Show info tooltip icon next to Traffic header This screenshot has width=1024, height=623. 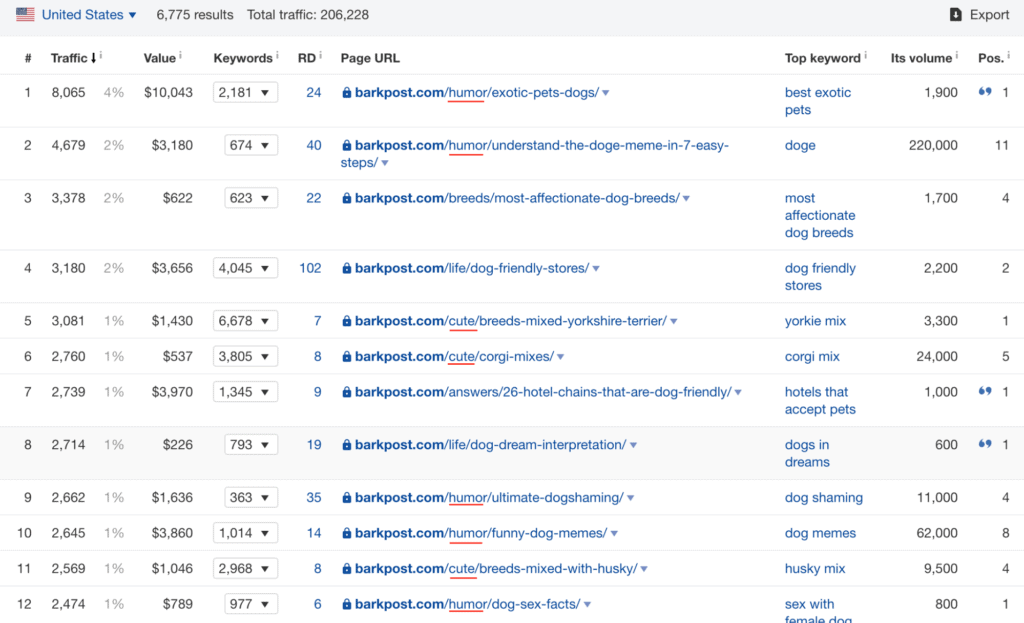tap(101, 56)
